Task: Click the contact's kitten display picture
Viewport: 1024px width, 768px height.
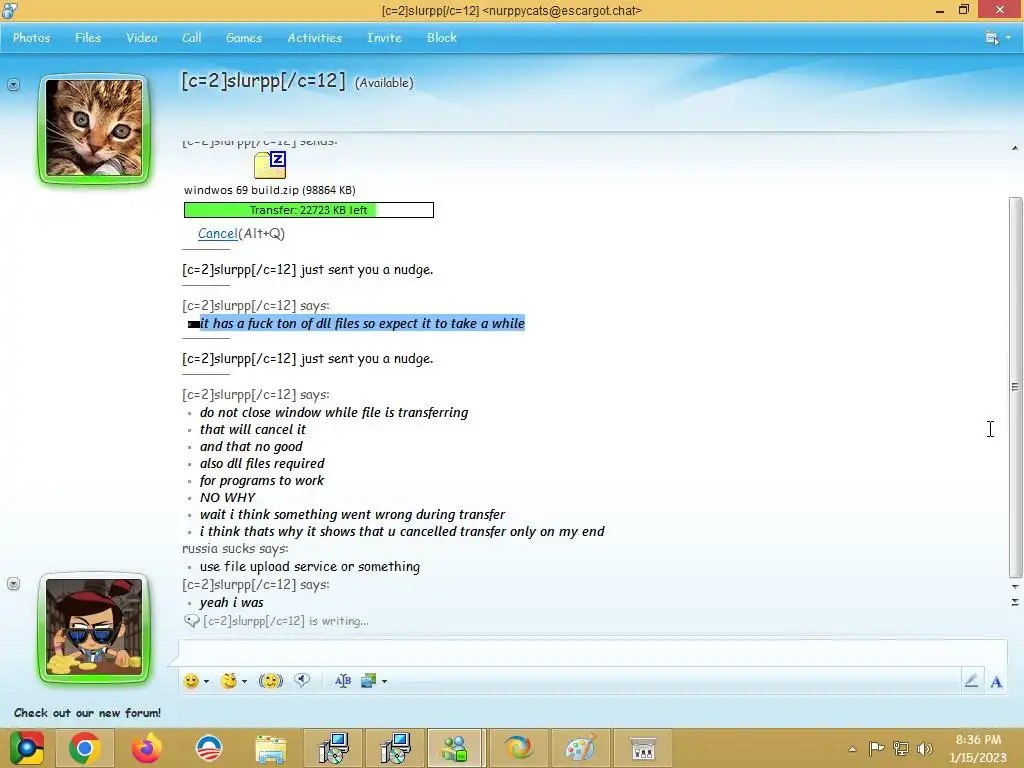Action: (x=94, y=128)
